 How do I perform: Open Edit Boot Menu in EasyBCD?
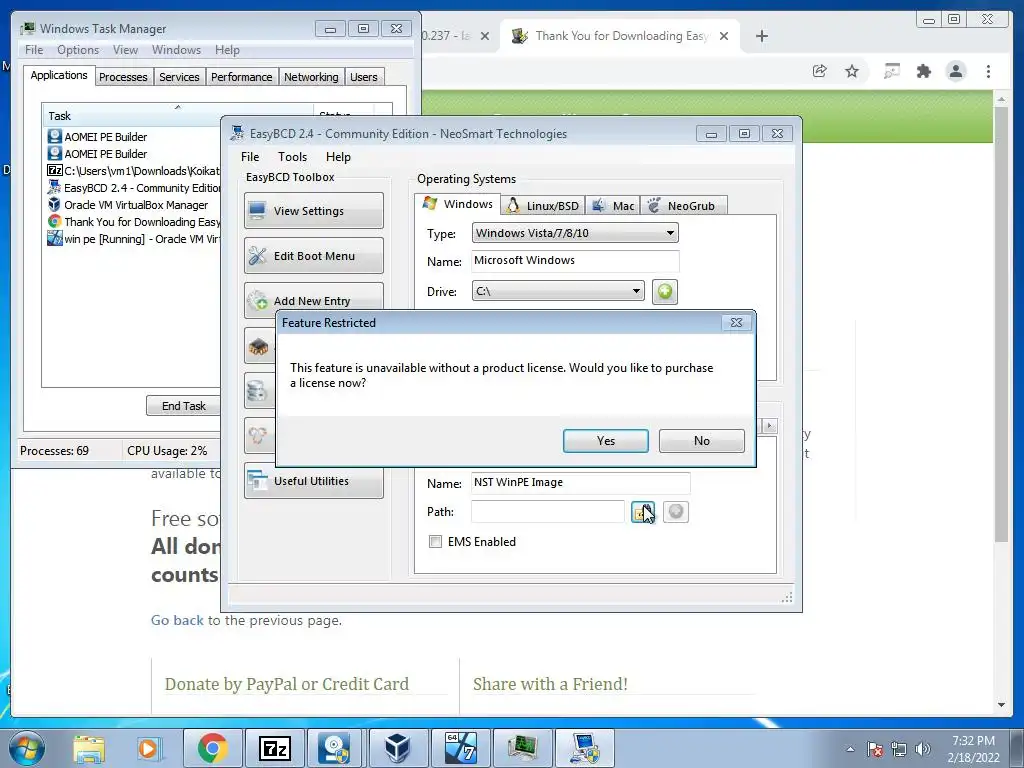point(313,256)
